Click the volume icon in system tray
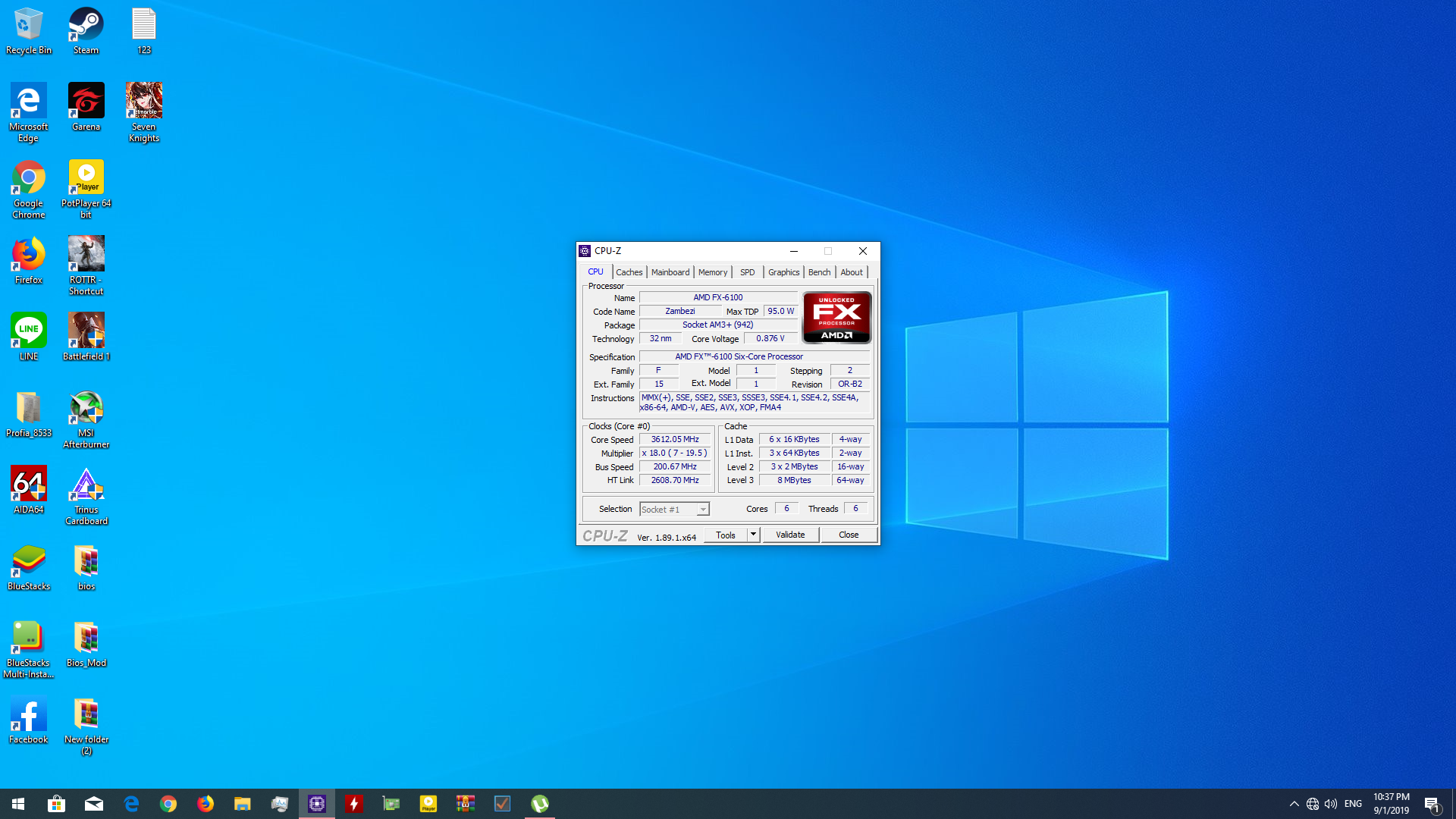Screen dimensions: 1456x819 coord(1331,804)
